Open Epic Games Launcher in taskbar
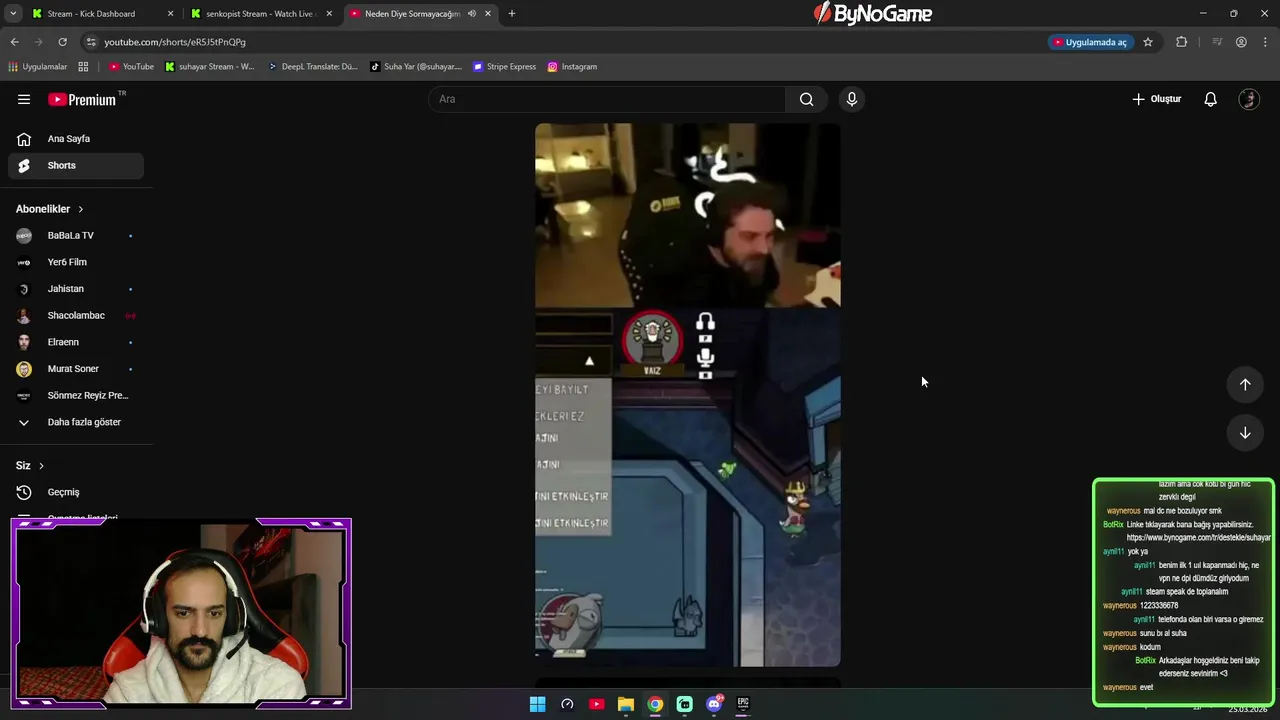This screenshot has width=1280, height=720. 743,704
